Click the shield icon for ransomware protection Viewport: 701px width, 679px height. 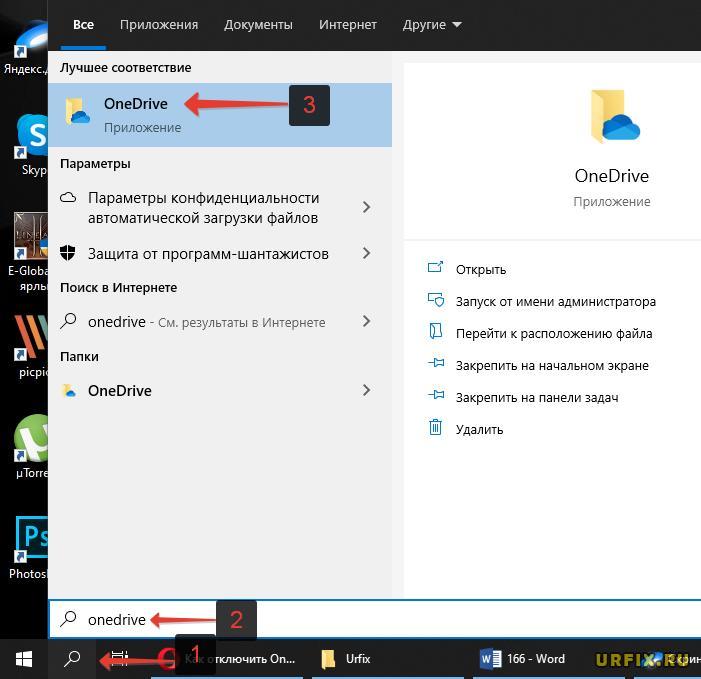68,253
